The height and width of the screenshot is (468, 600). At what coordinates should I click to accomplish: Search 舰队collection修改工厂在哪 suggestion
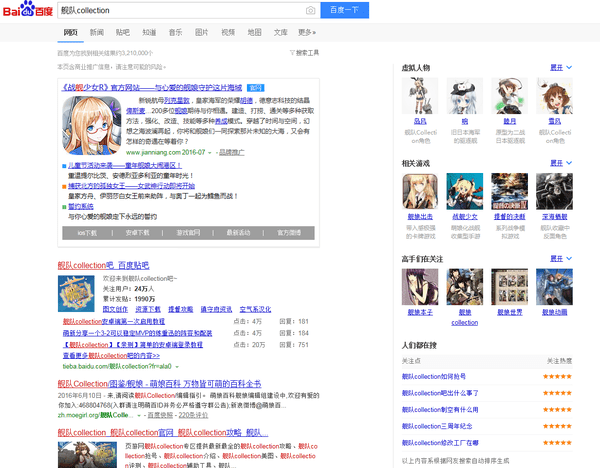(x=440, y=443)
